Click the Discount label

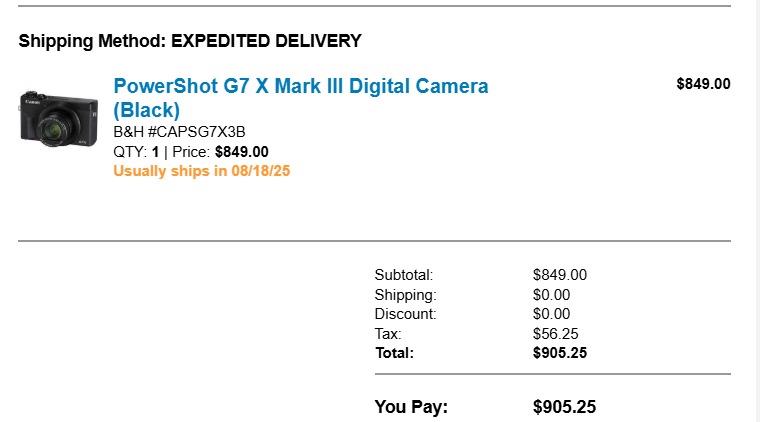[x=405, y=314]
